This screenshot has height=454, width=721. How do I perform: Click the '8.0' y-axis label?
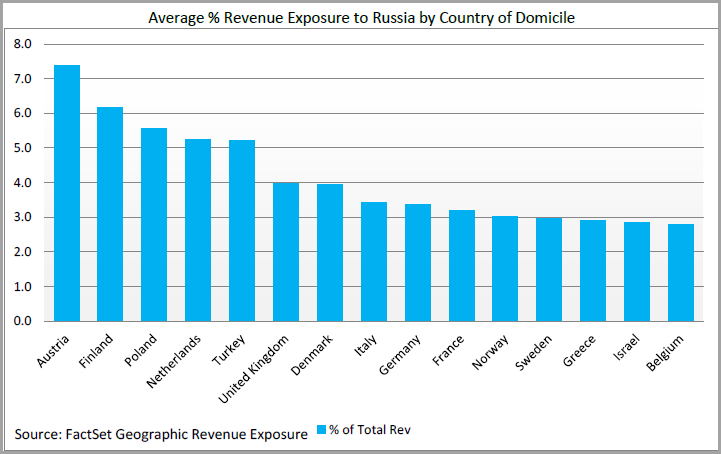pyautogui.click(x=23, y=44)
